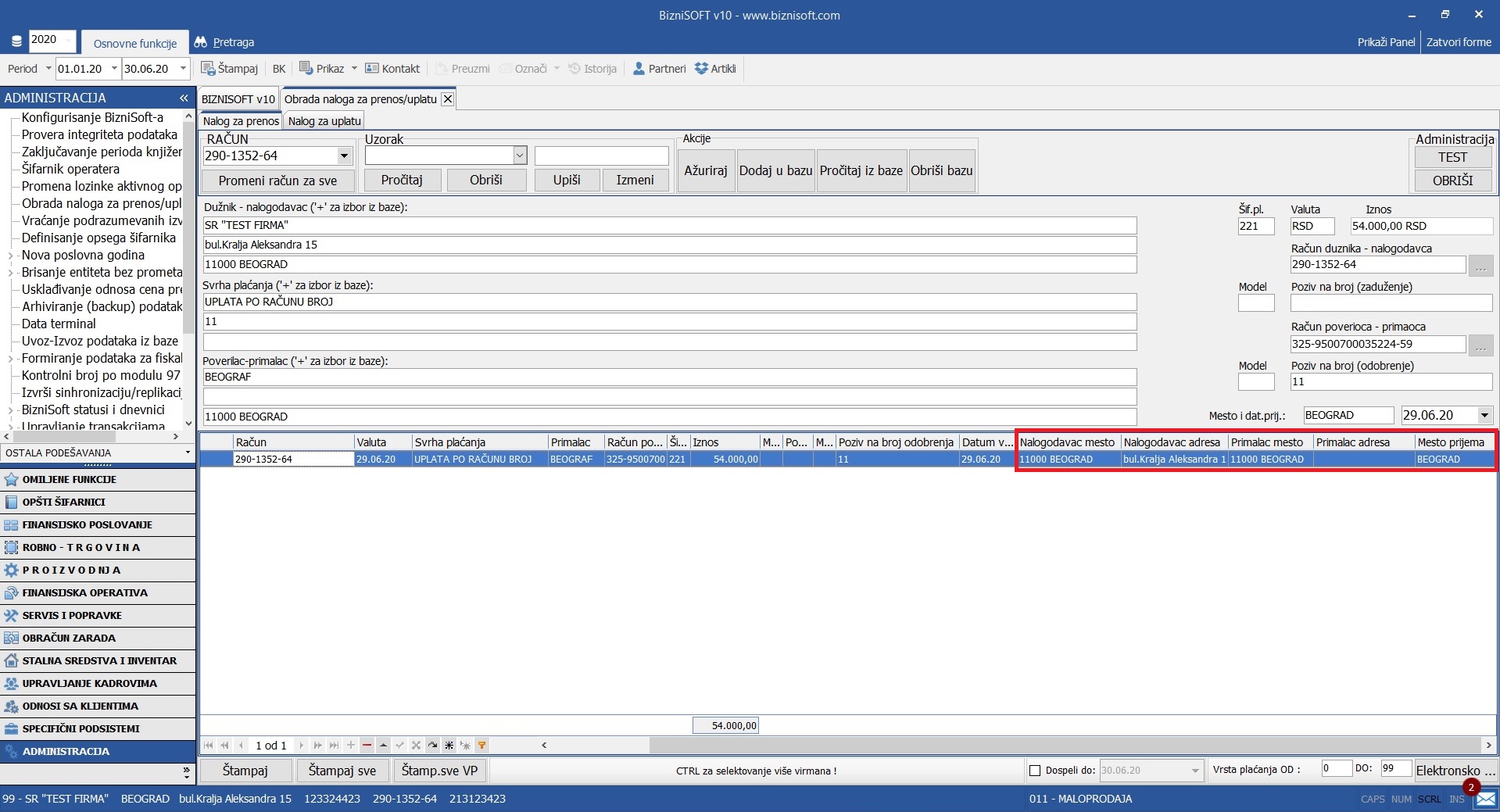
Task: Open FINANSIJSKO POSLOVANJE module
Action: 98,524
